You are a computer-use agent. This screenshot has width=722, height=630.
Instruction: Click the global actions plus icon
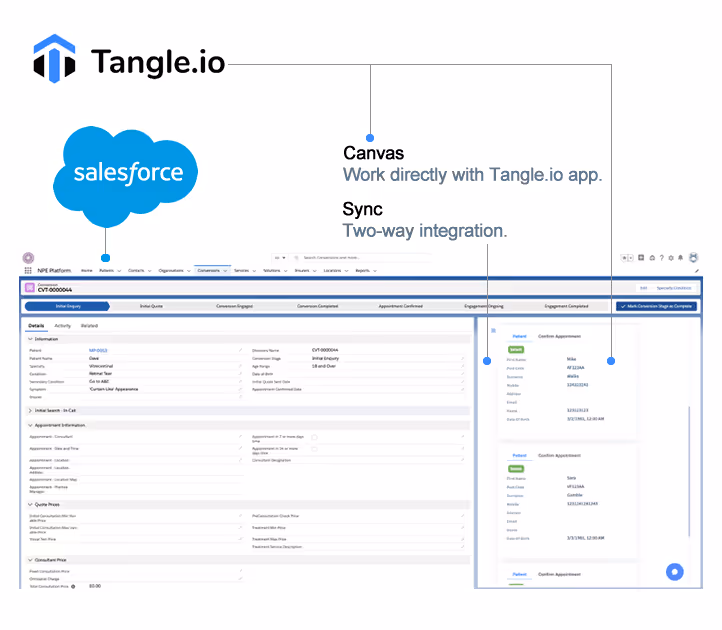[x=641, y=258]
